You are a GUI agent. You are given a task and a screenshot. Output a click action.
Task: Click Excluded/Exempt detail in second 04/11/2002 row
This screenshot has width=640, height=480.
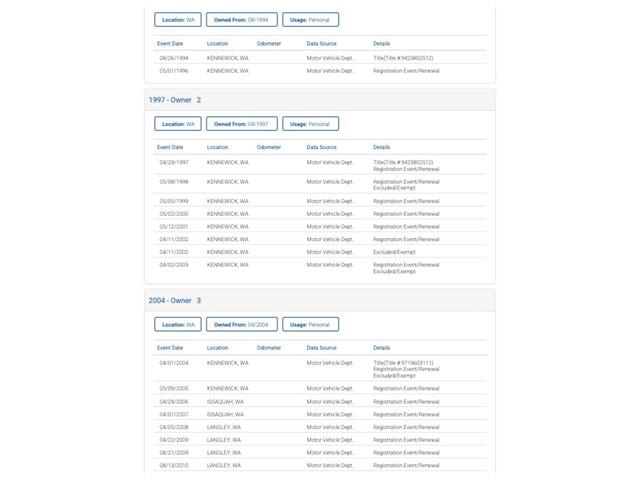394,252
